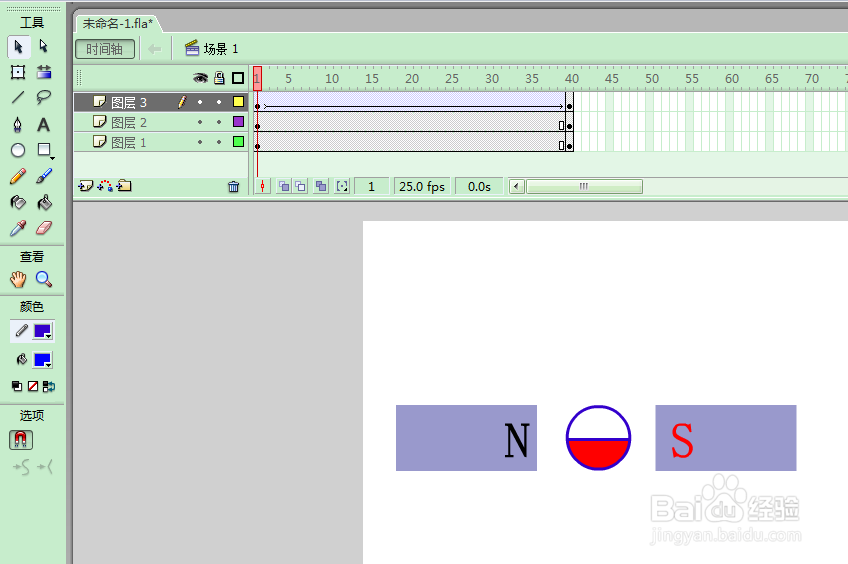This screenshot has width=848, height=564.
Task: Toggle lock dot of 图层 2
Action: (x=219, y=122)
